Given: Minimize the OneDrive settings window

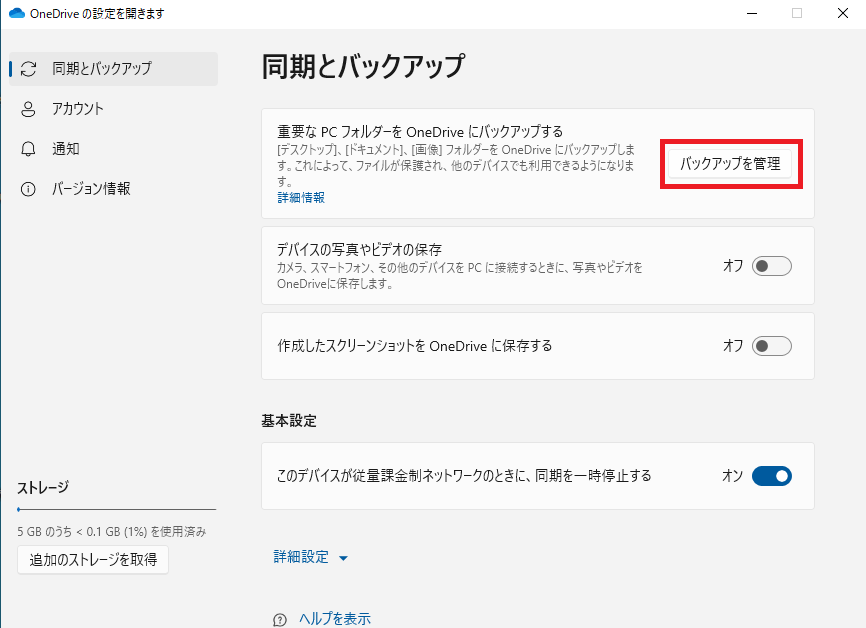Looking at the screenshot, I should point(752,13).
